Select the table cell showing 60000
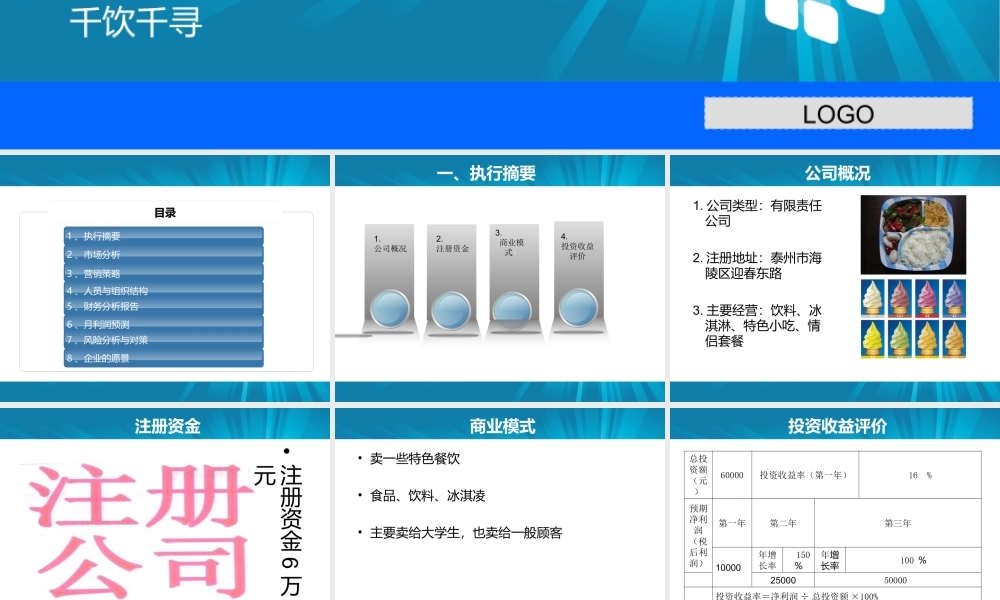Viewport: 1000px width, 600px height. 730,475
